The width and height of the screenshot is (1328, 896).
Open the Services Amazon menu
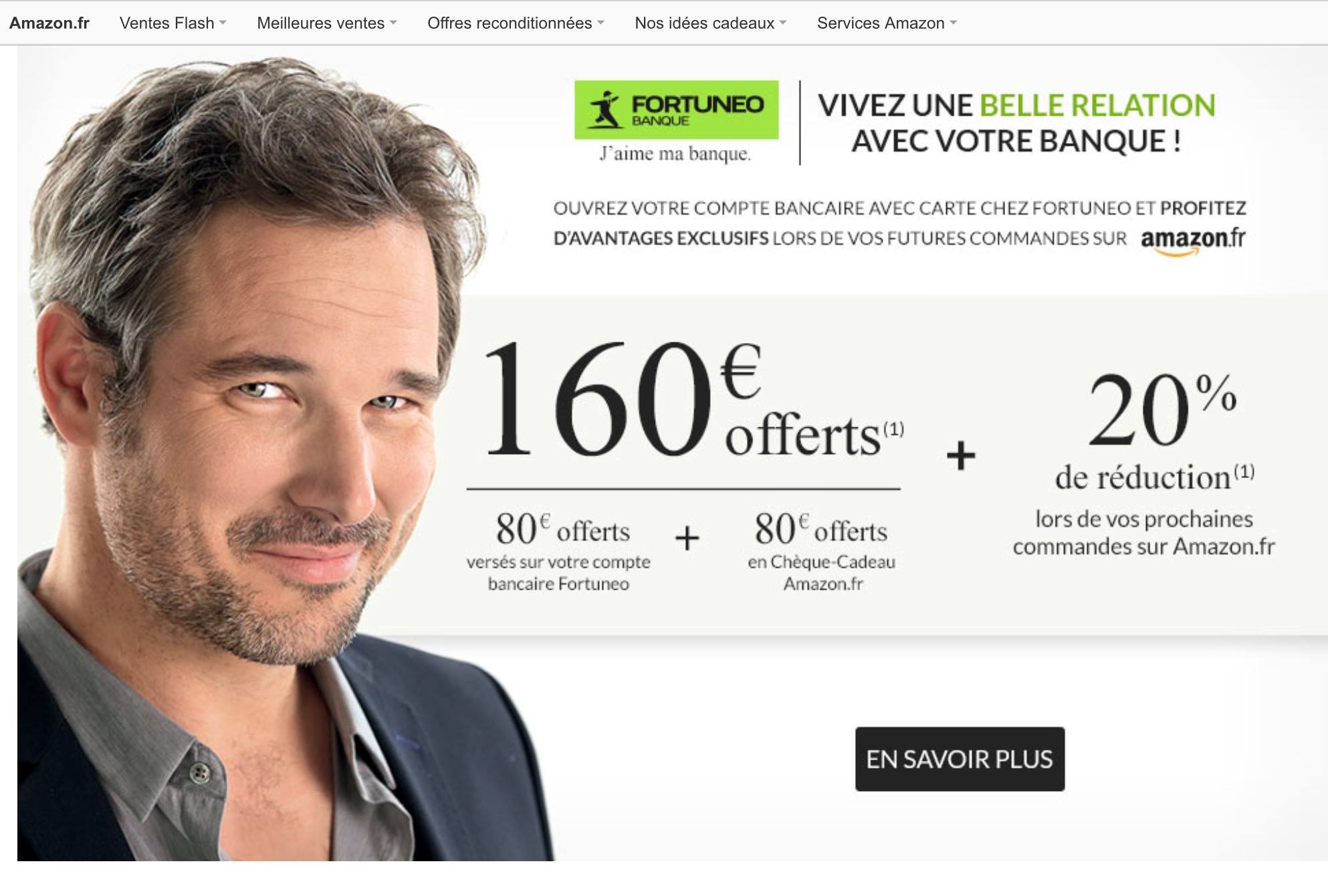[x=881, y=23]
